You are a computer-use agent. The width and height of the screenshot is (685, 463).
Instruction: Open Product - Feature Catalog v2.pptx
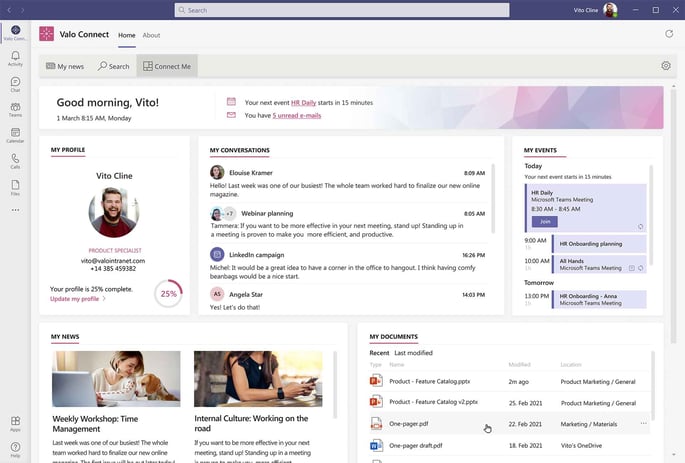click(433, 402)
